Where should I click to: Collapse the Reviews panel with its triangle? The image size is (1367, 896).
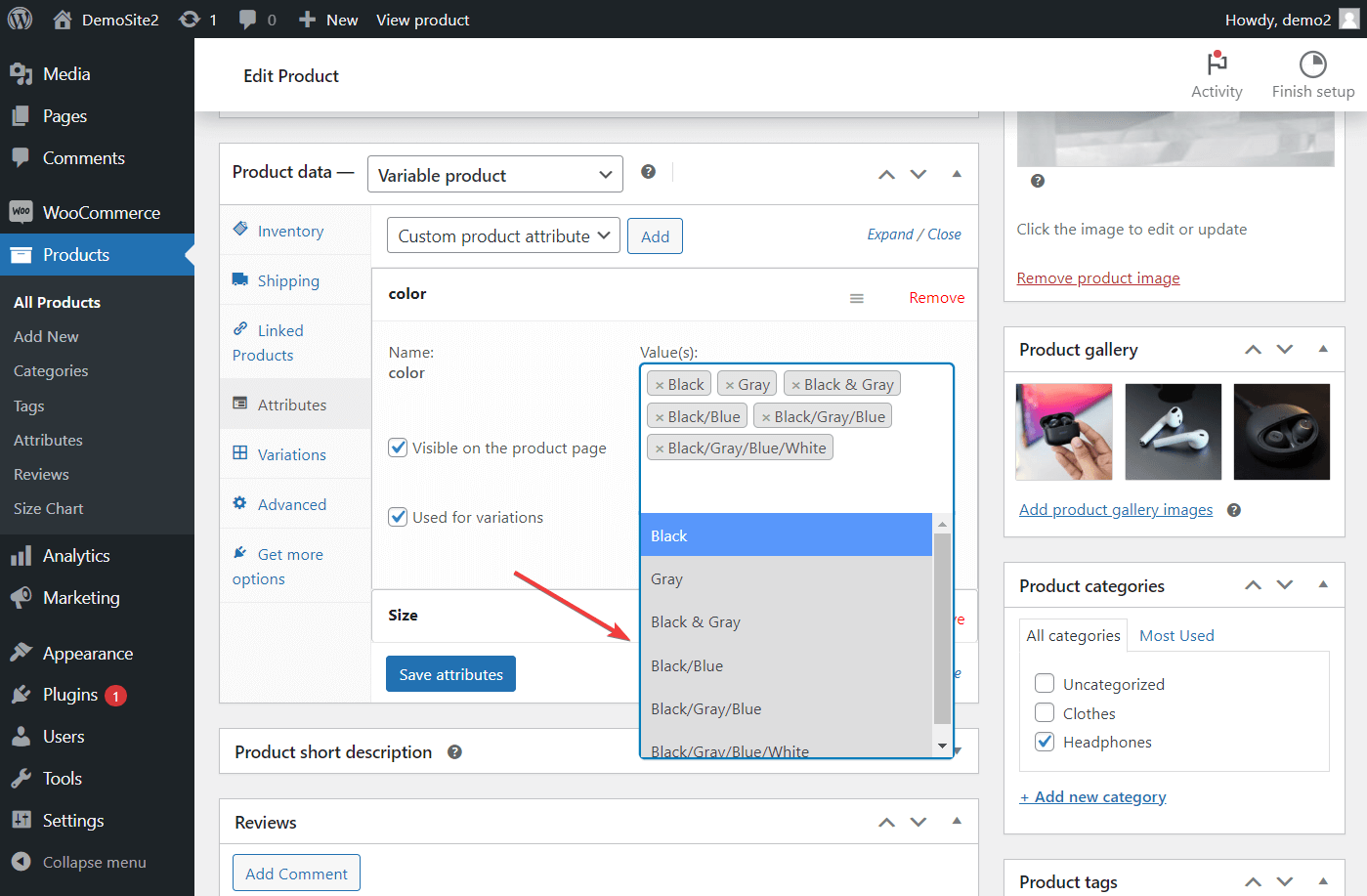(957, 821)
